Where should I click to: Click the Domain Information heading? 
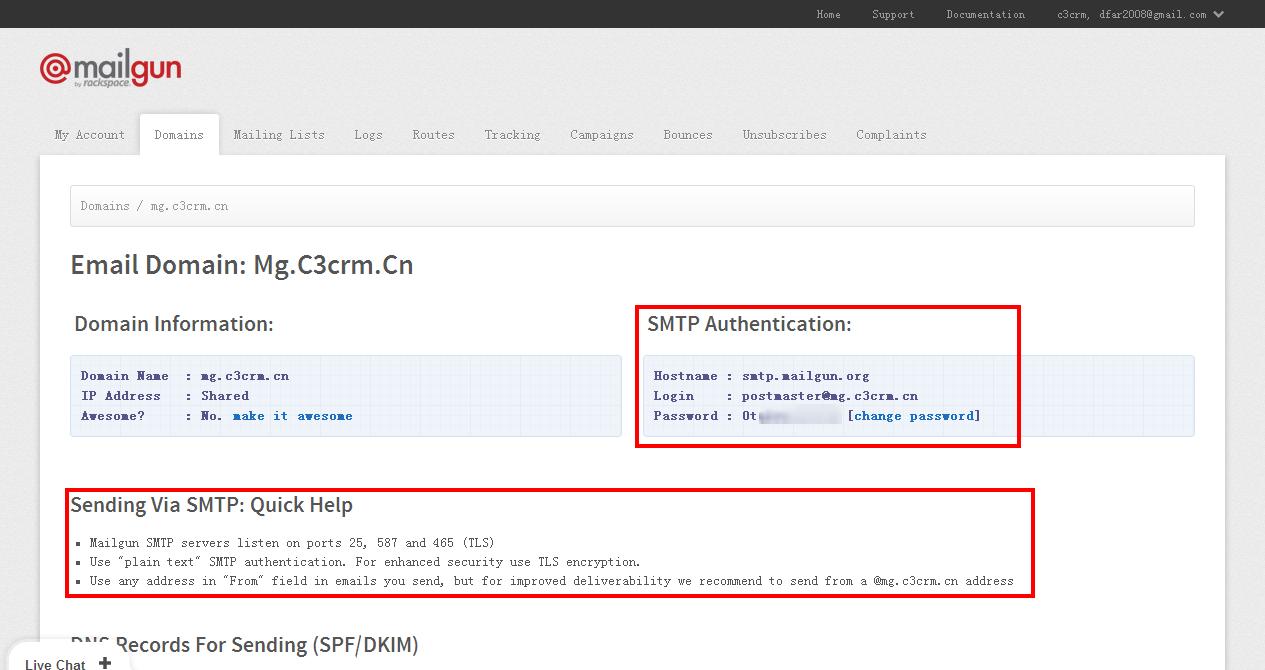click(173, 324)
